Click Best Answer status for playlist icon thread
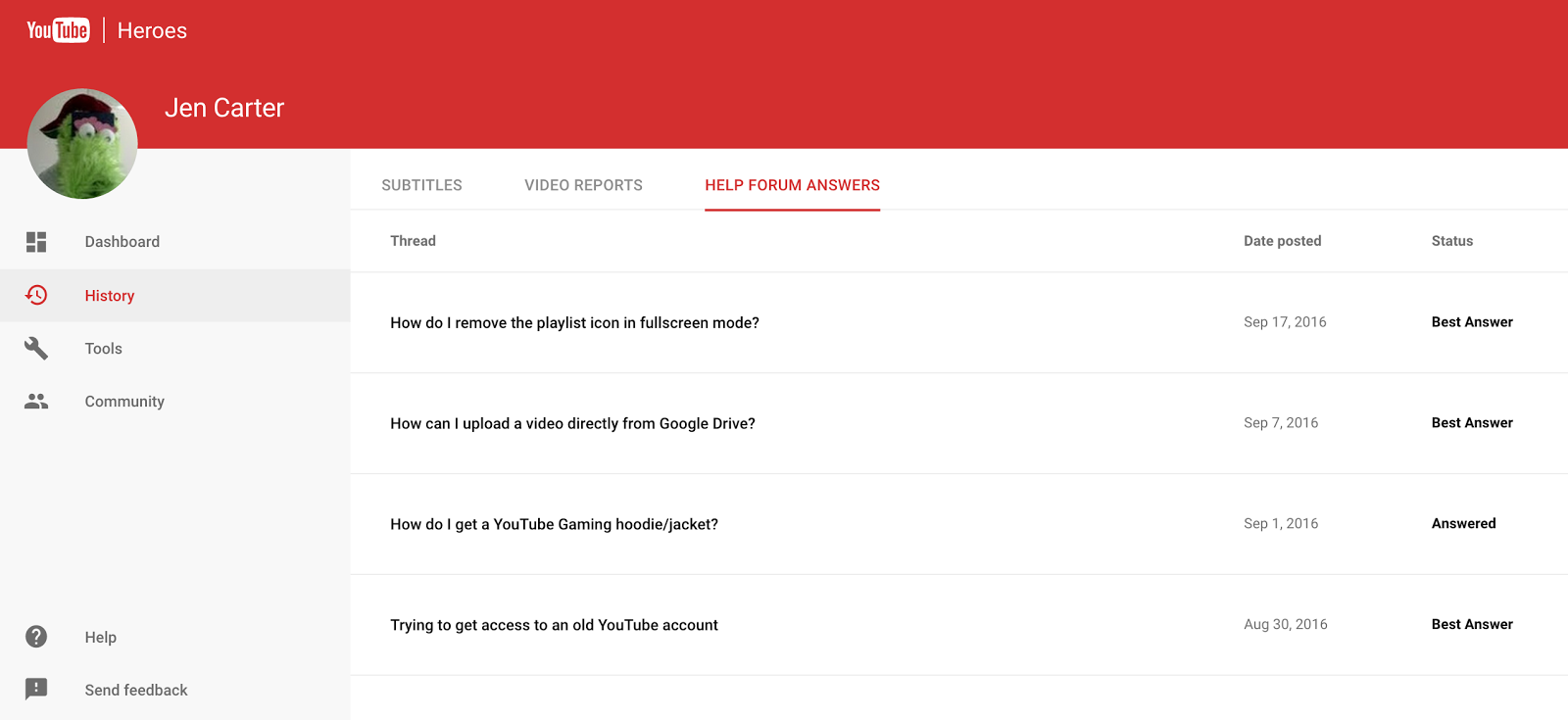The width and height of the screenshot is (1568, 720). 1472,322
